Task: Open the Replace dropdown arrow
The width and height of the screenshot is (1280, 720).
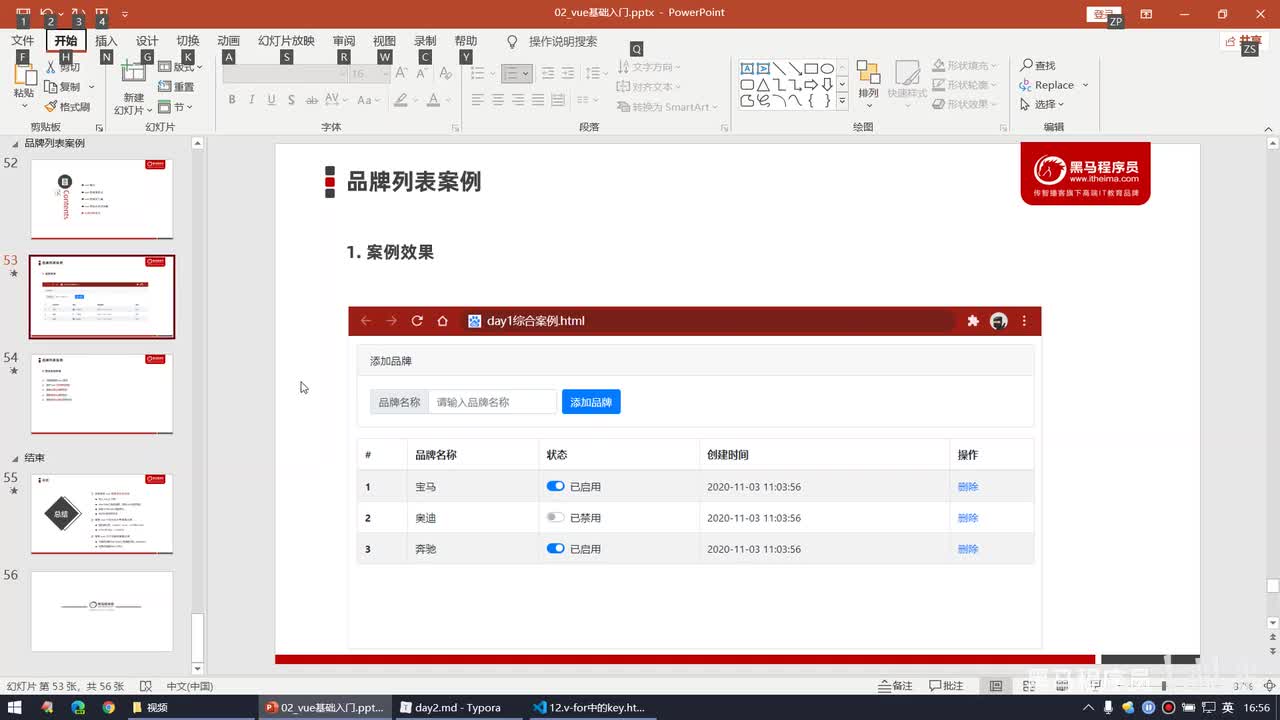Action: (x=1086, y=85)
